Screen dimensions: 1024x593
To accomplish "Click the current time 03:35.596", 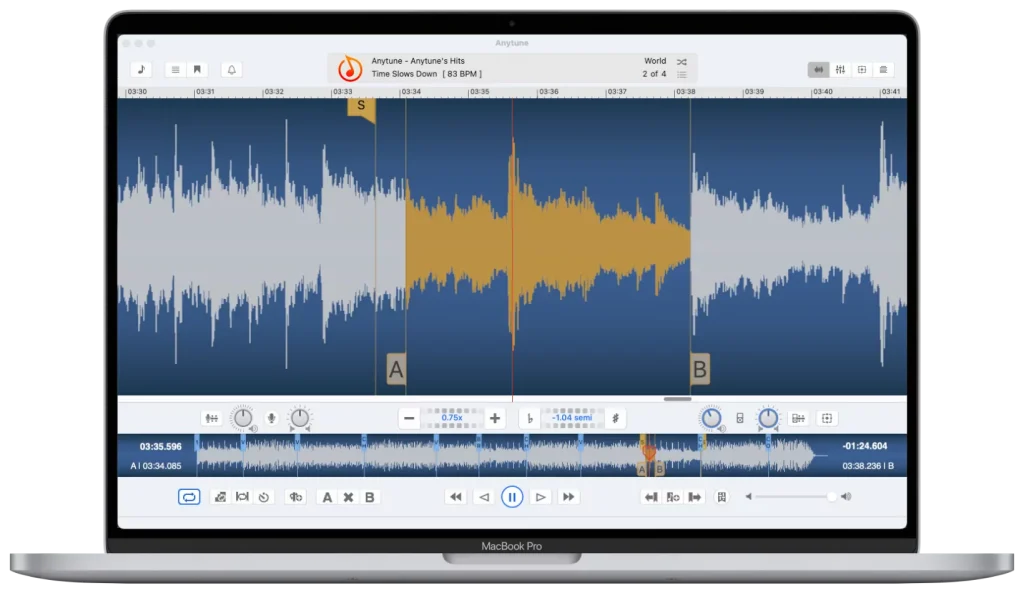I will [161, 447].
